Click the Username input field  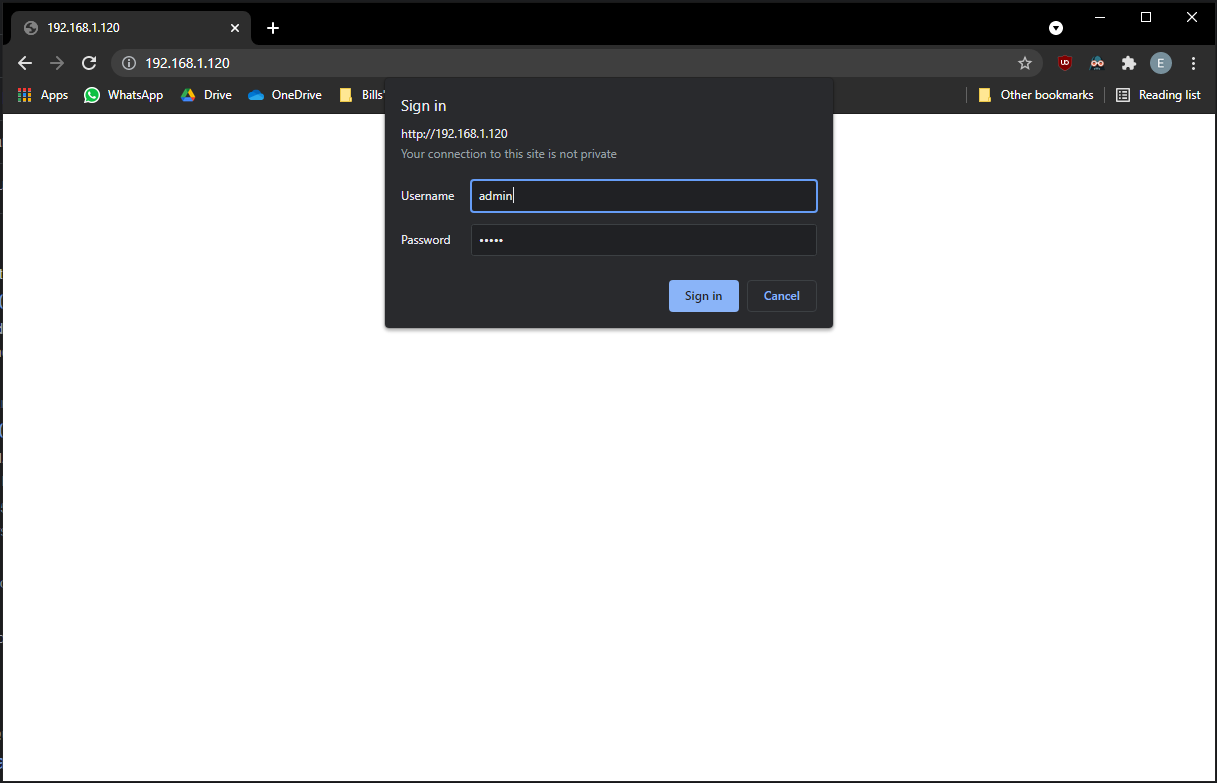click(x=643, y=196)
